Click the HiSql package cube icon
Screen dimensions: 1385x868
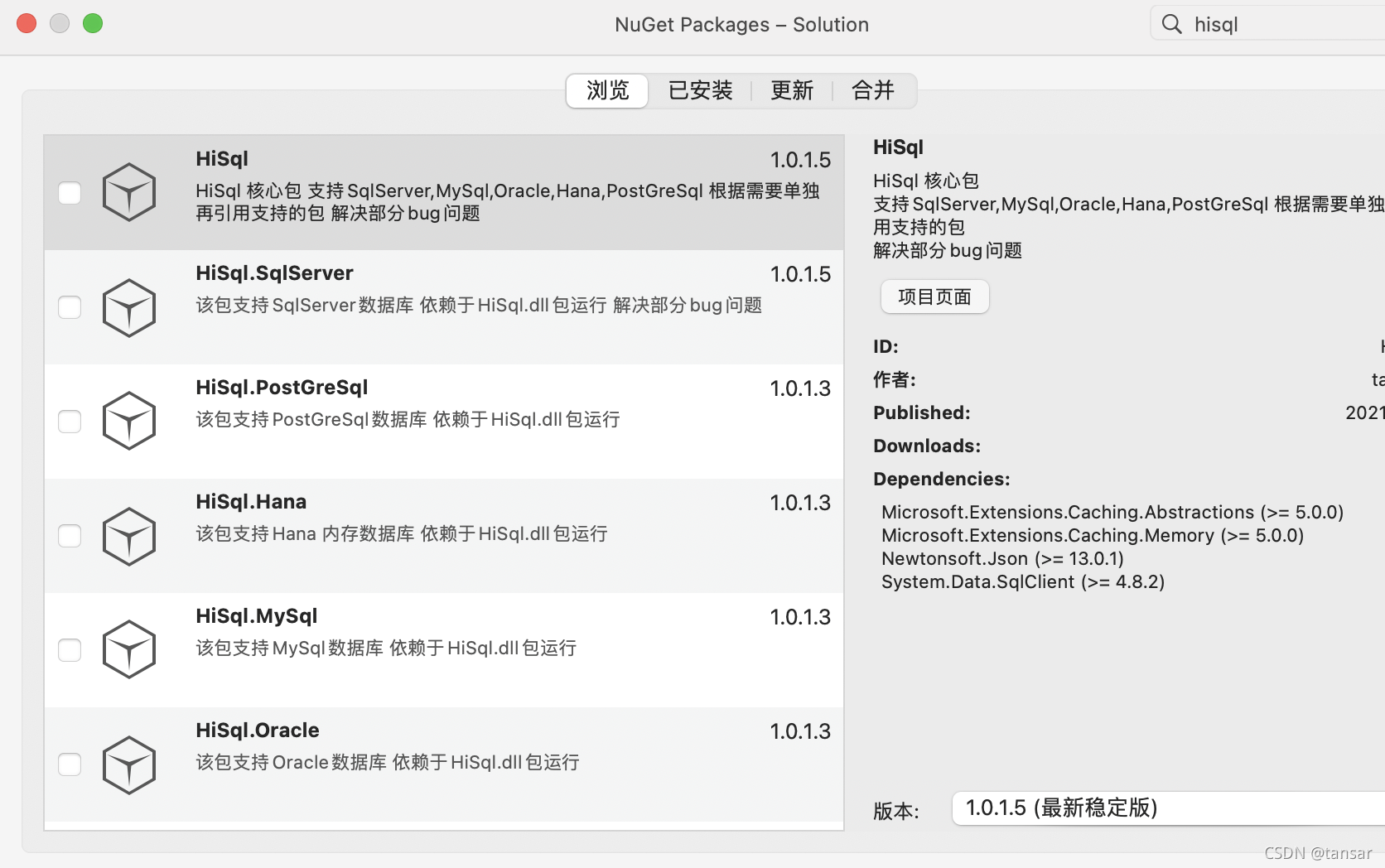point(129,192)
